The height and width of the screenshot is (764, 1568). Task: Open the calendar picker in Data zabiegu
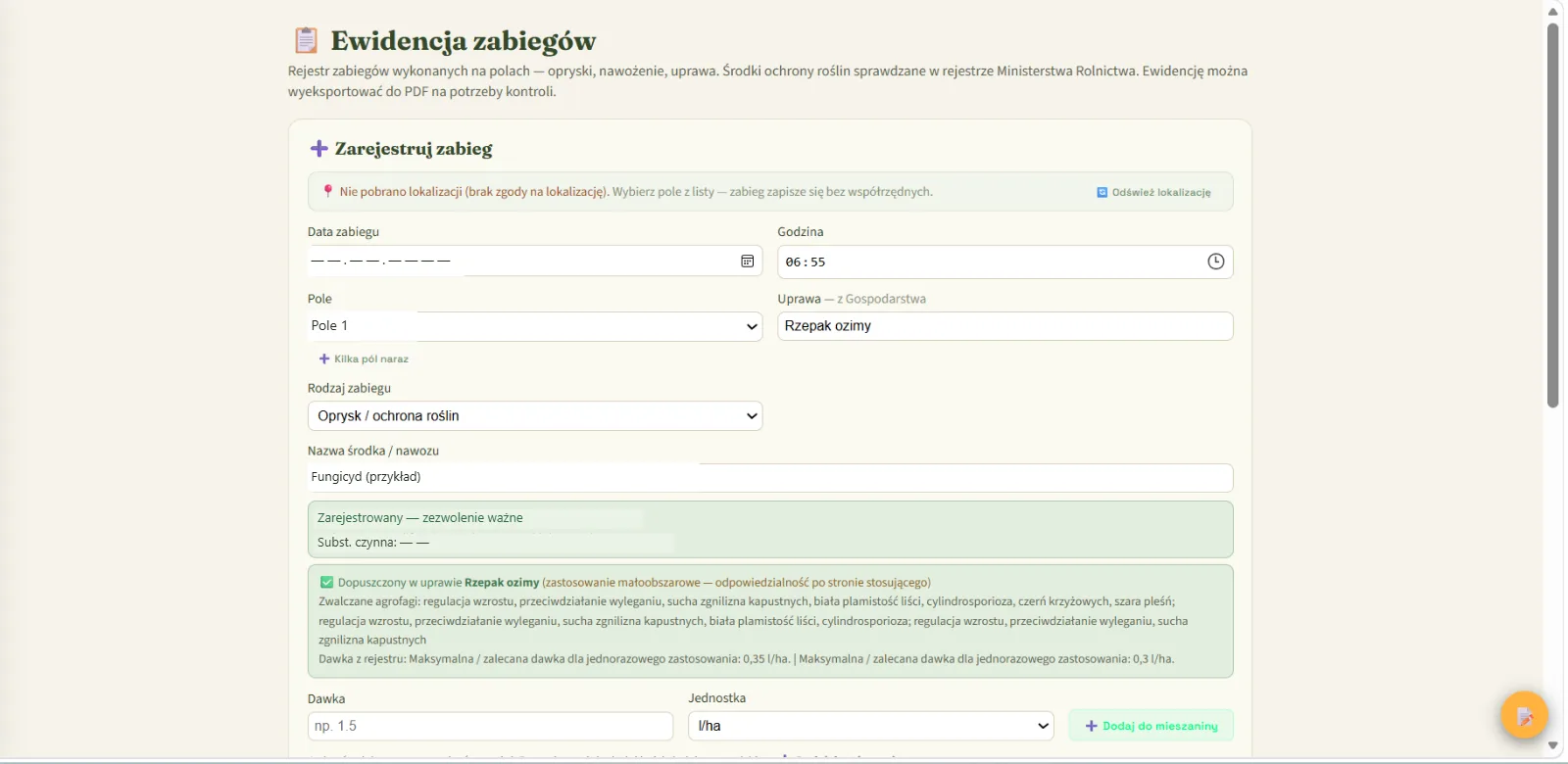tap(747, 262)
